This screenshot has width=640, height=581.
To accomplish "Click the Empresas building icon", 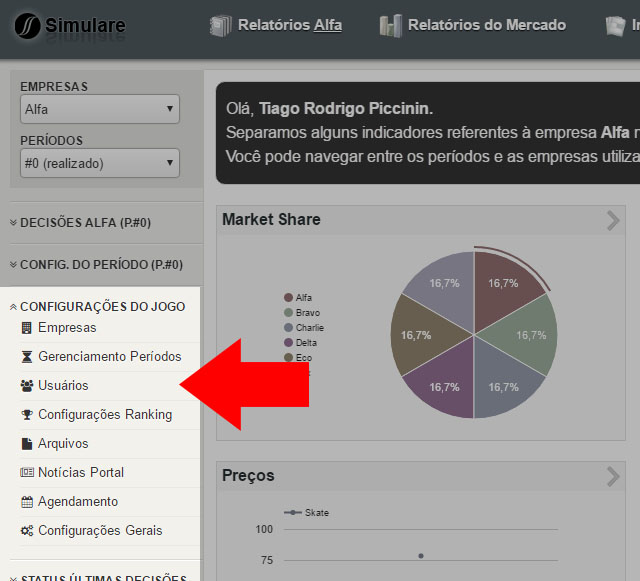I will 27,328.
